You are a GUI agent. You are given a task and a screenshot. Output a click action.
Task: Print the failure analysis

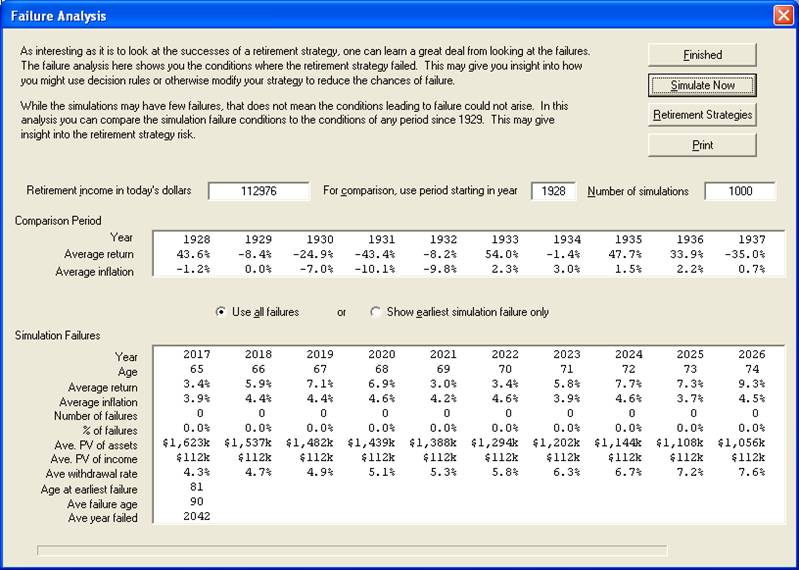click(x=701, y=145)
